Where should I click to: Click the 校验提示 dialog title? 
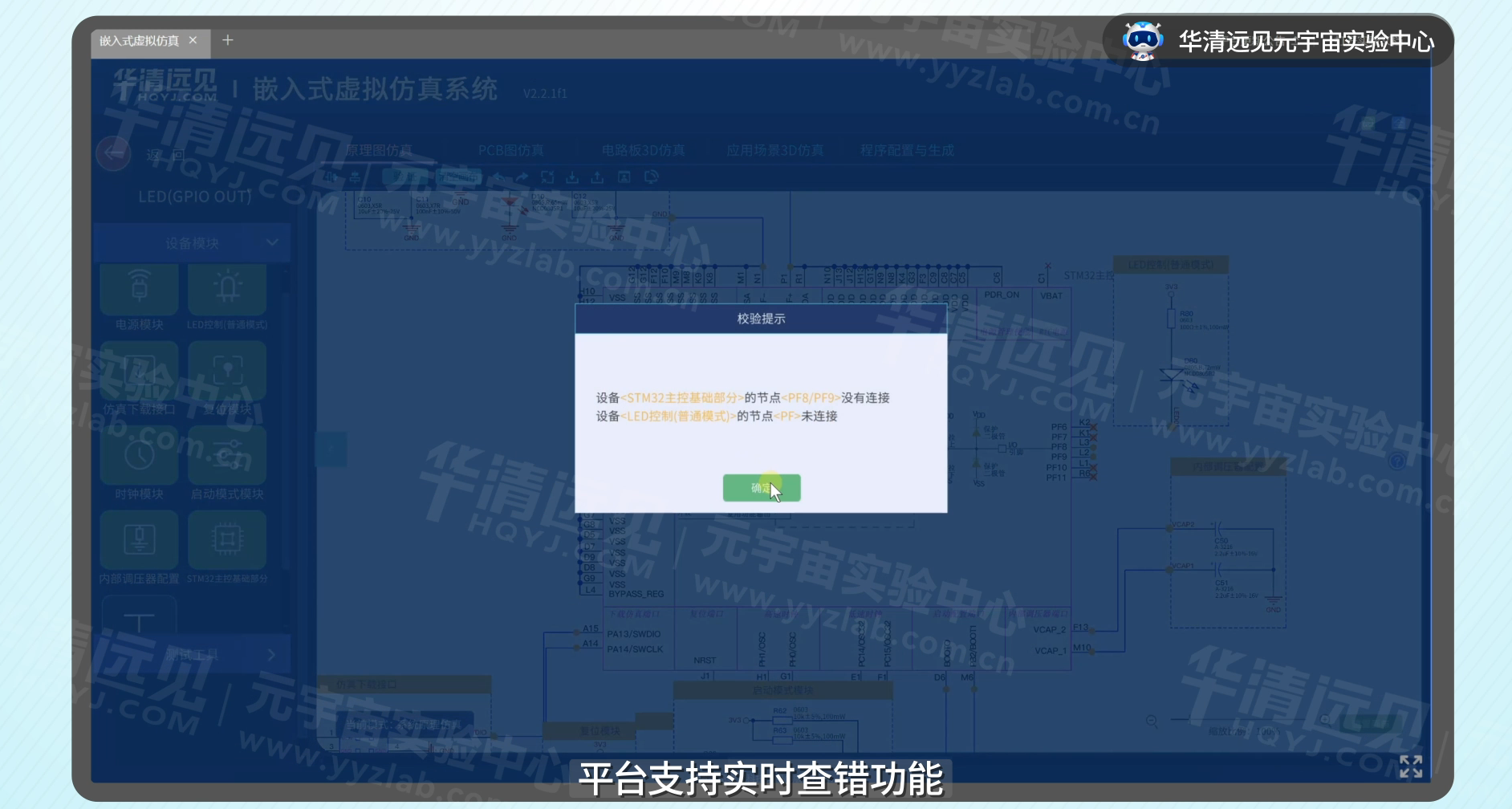click(x=761, y=319)
